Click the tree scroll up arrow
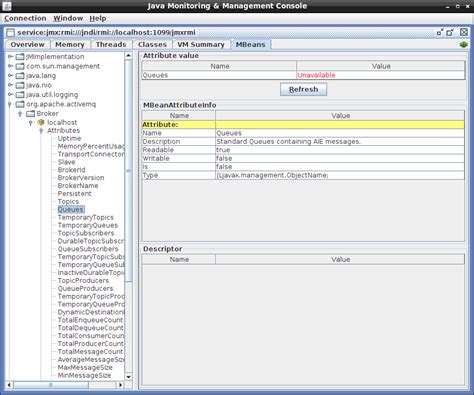This screenshot has height=395, width=474. [128, 56]
